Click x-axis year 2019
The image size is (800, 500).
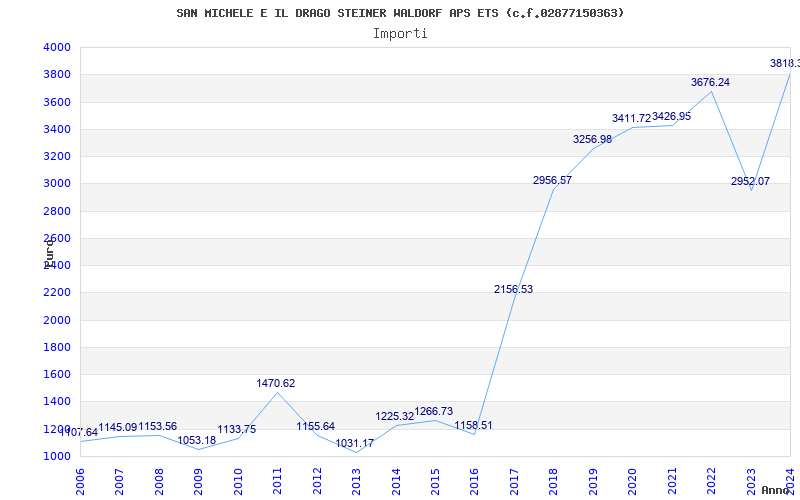pyautogui.click(x=593, y=481)
